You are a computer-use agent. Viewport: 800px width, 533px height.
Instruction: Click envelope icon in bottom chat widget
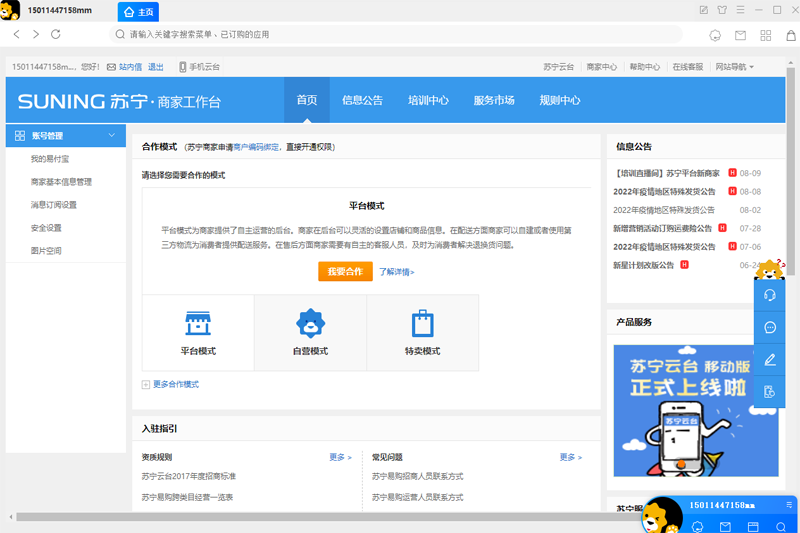click(725, 526)
